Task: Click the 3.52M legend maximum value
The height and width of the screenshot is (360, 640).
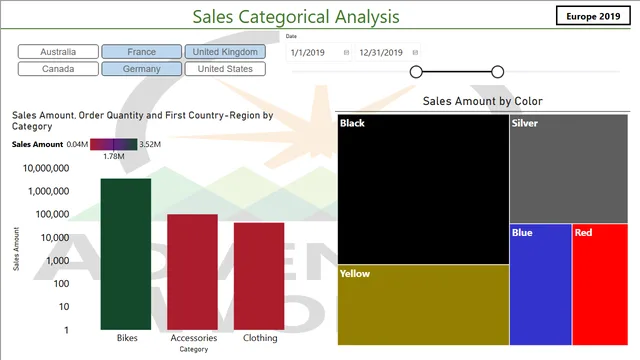Action: [x=150, y=144]
